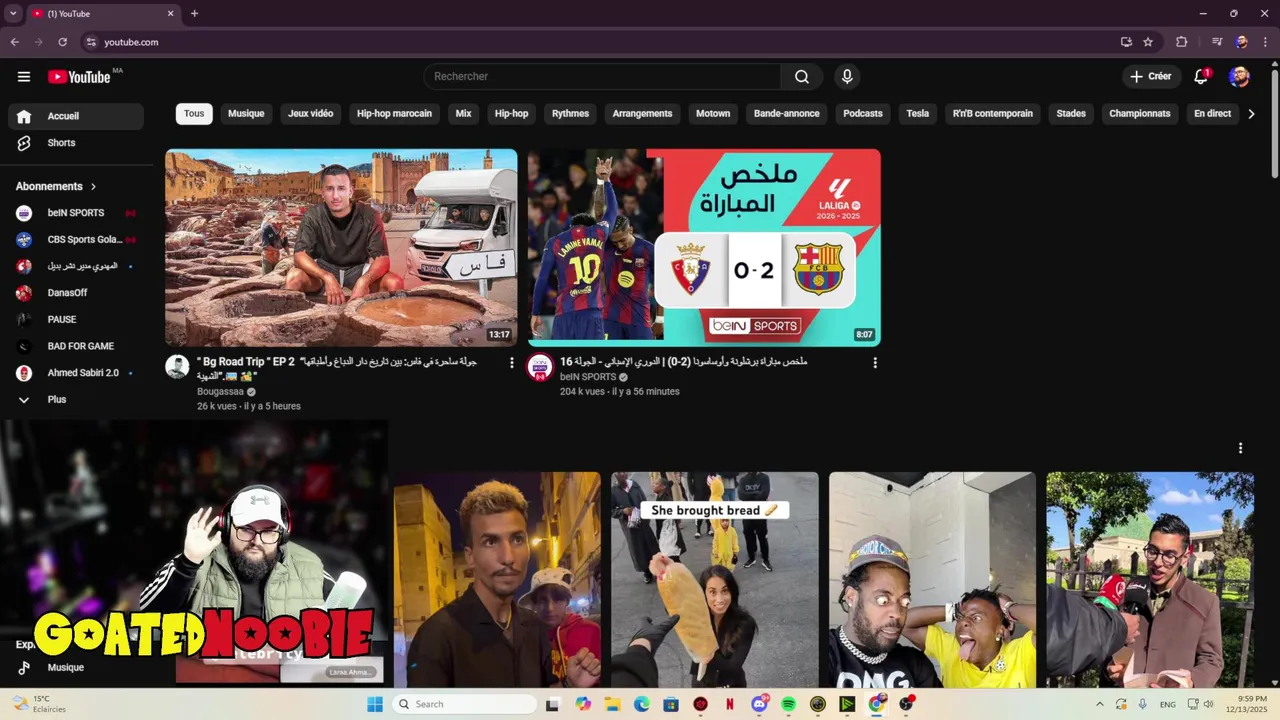Screen dimensions: 1280x720
Task: Open Netflix from the taskbar
Action: point(730,704)
